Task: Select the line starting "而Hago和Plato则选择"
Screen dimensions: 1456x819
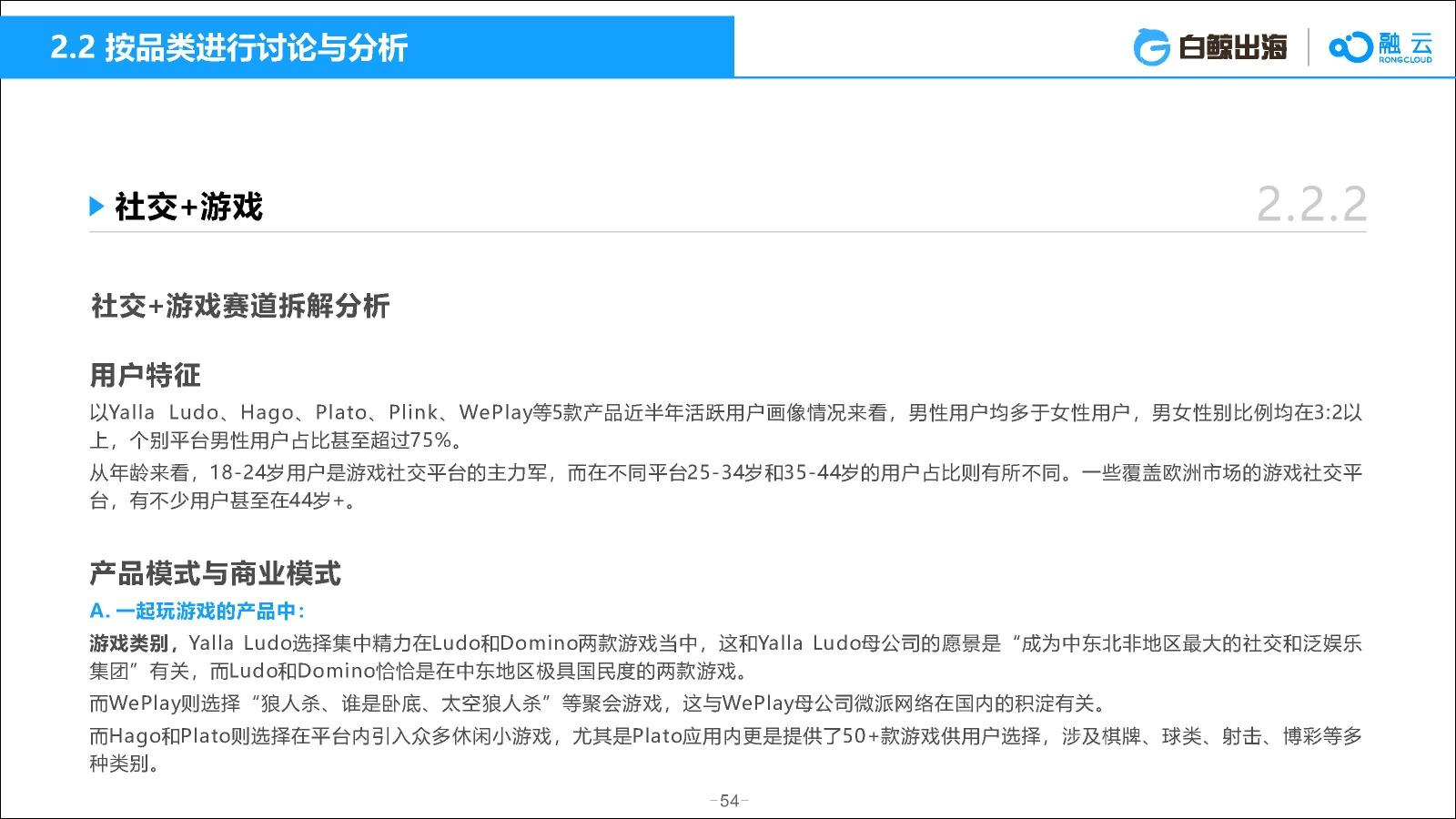Action: (x=726, y=735)
